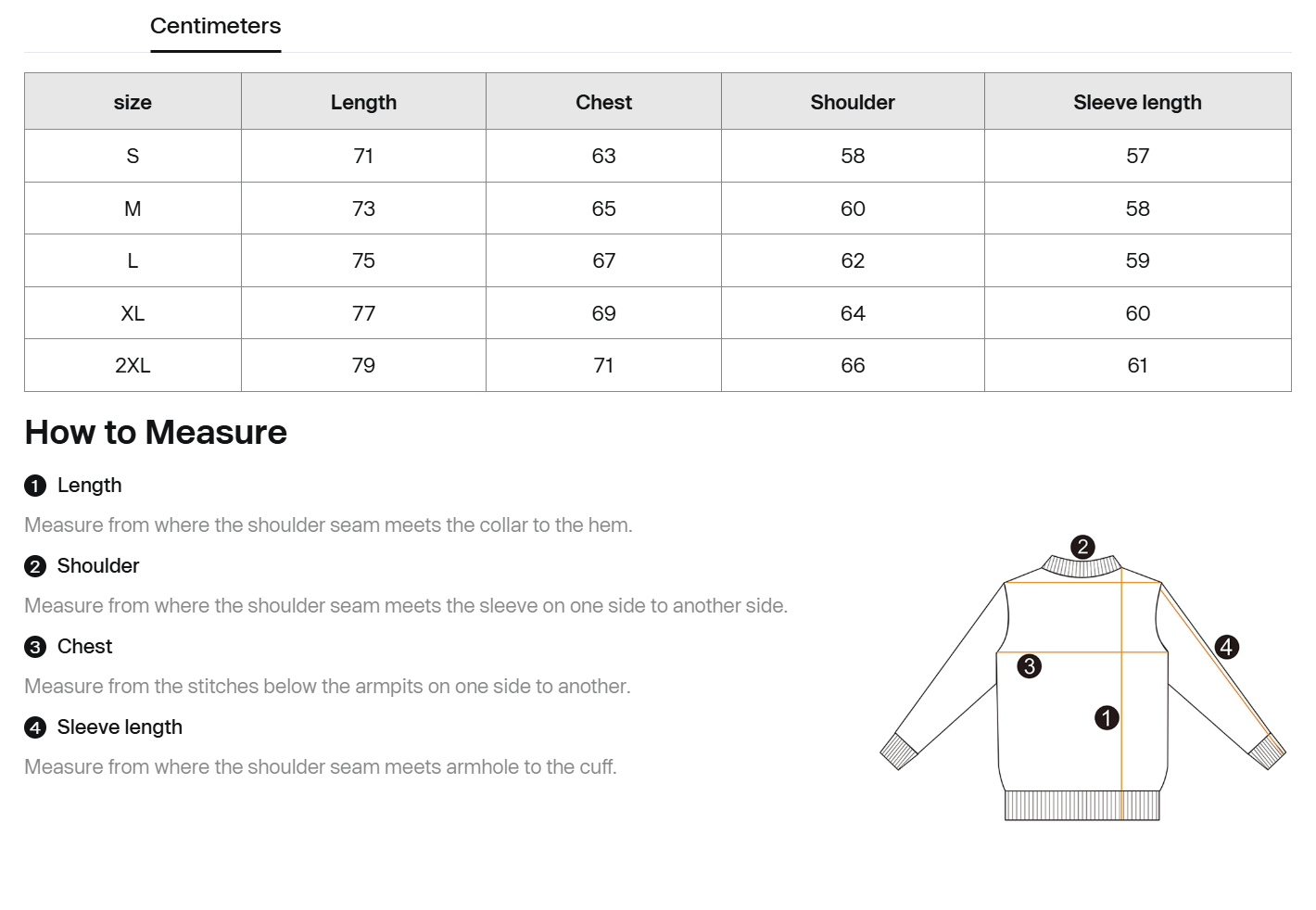Click the Shoulder column header
The image size is (1316, 910).
pyautogui.click(x=853, y=102)
